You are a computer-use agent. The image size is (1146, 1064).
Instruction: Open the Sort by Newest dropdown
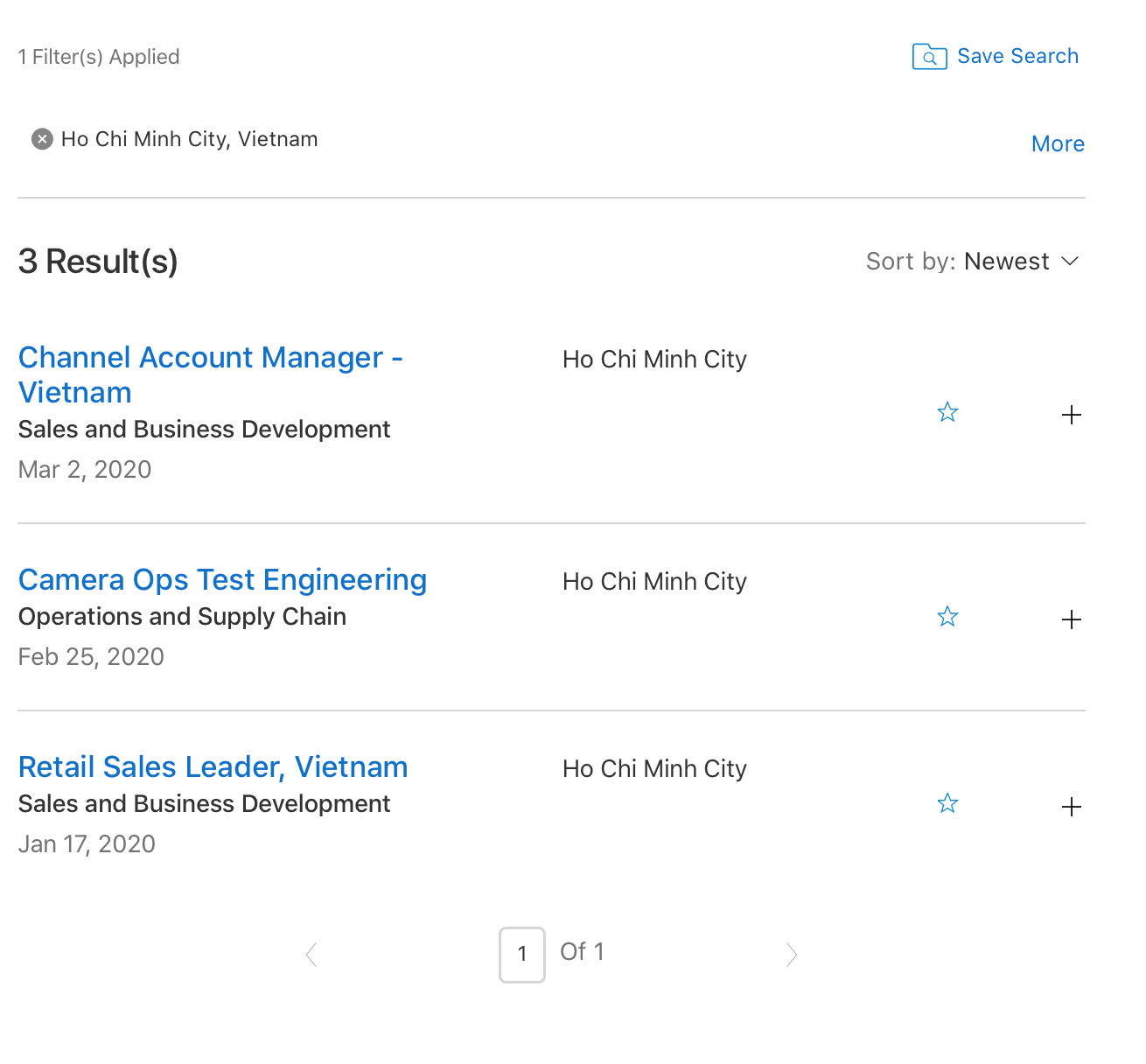click(x=971, y=262)
